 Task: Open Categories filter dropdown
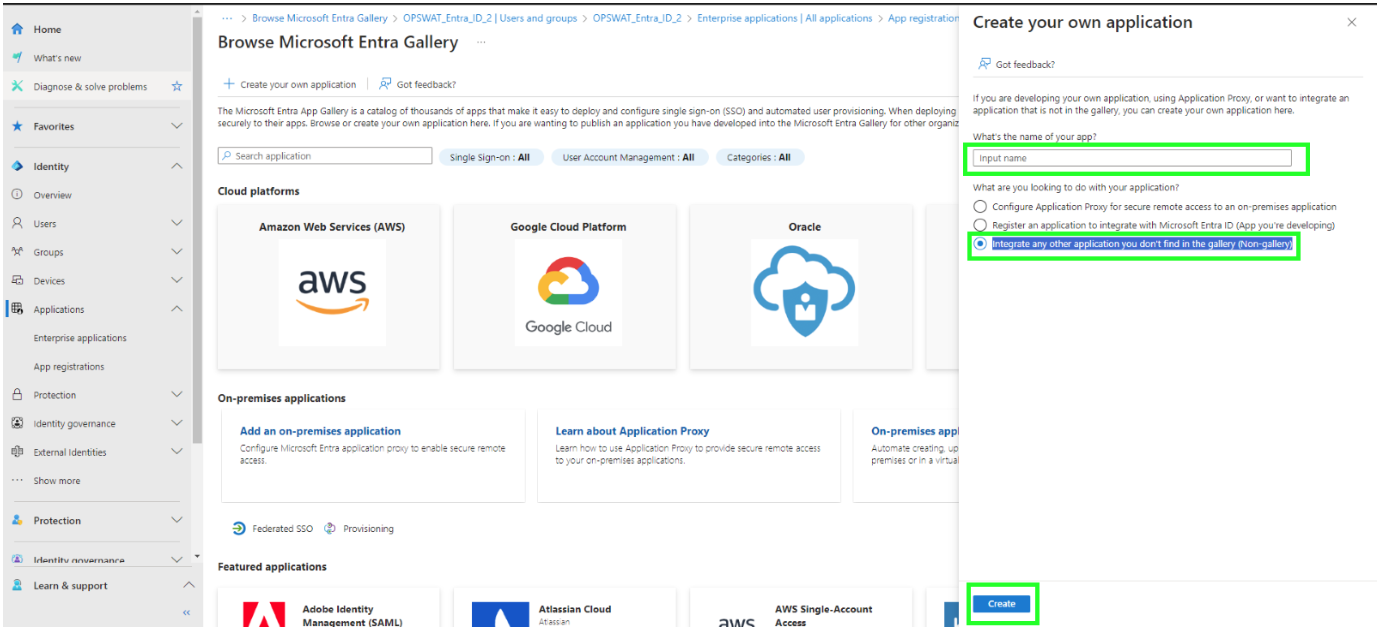759,157
